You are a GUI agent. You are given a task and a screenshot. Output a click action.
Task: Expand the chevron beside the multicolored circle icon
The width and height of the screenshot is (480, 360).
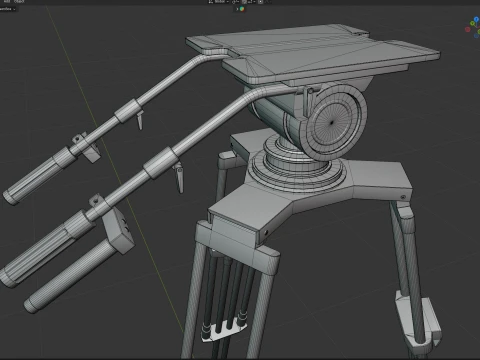237,9
